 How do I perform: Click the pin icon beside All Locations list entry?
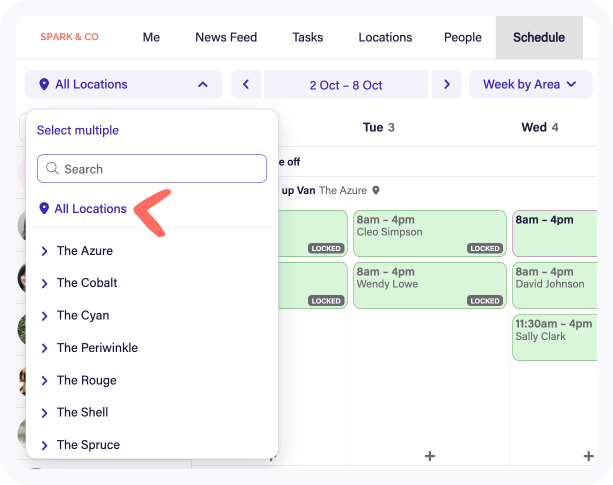coord(44,208)
